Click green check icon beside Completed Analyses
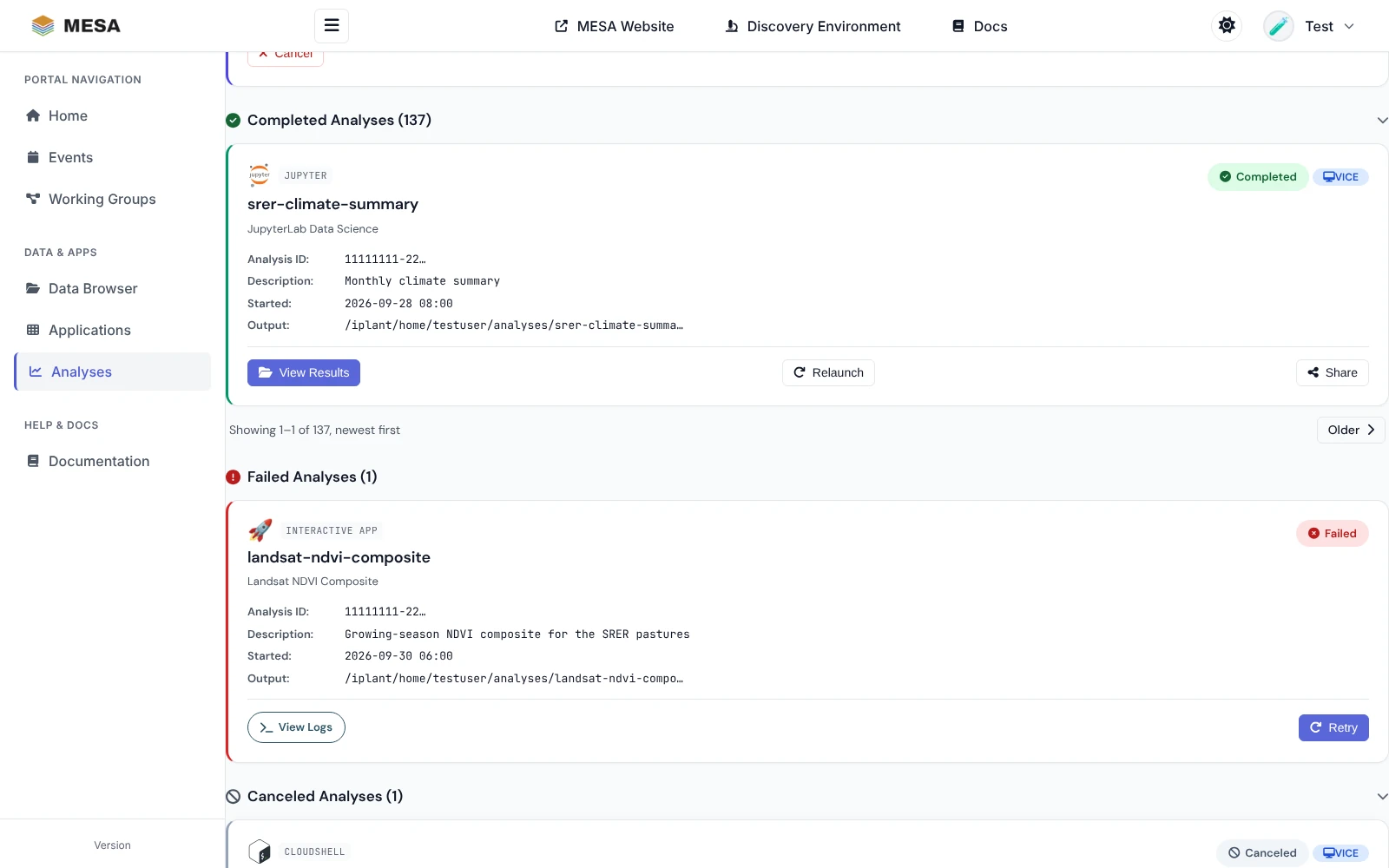This screenshot has height=868, width=1389. point(233,121)
